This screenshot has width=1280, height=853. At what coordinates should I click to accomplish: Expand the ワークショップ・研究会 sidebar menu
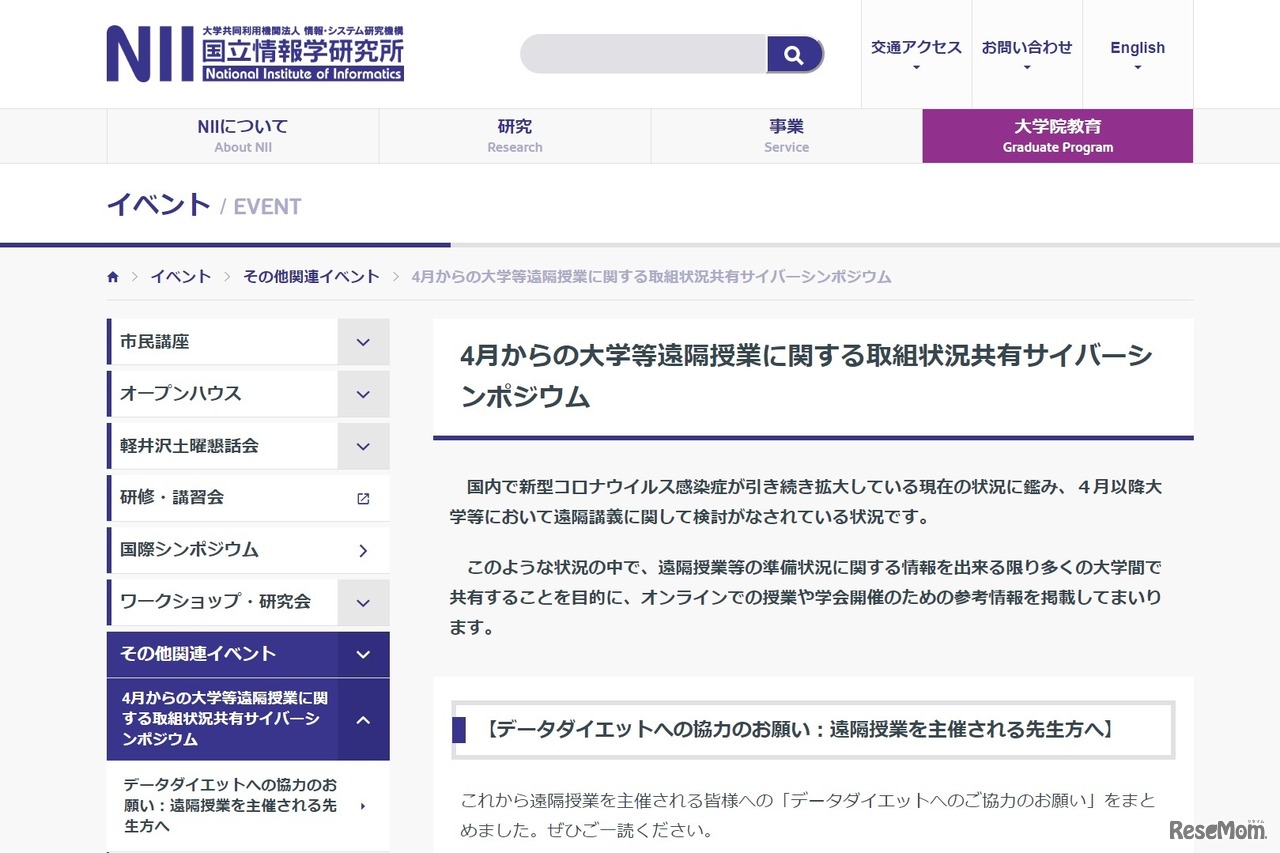363,602
